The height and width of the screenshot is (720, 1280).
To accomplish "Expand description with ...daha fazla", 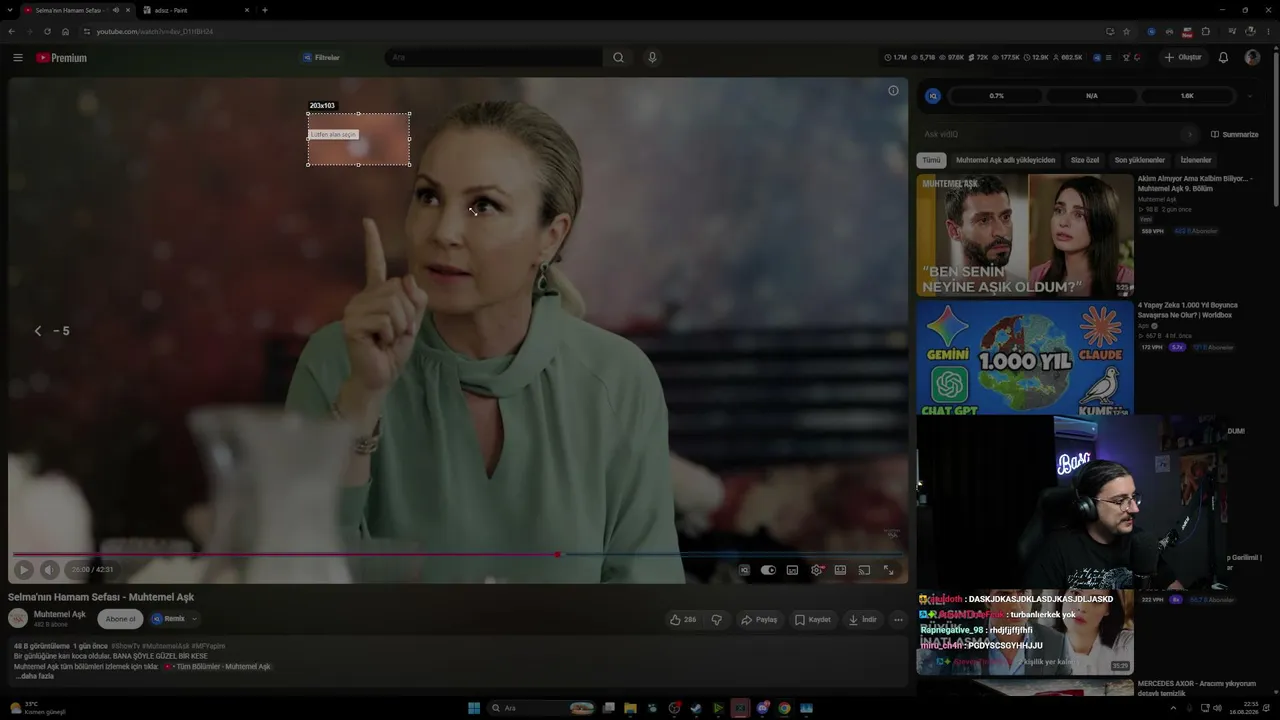I will coord(34,676).
